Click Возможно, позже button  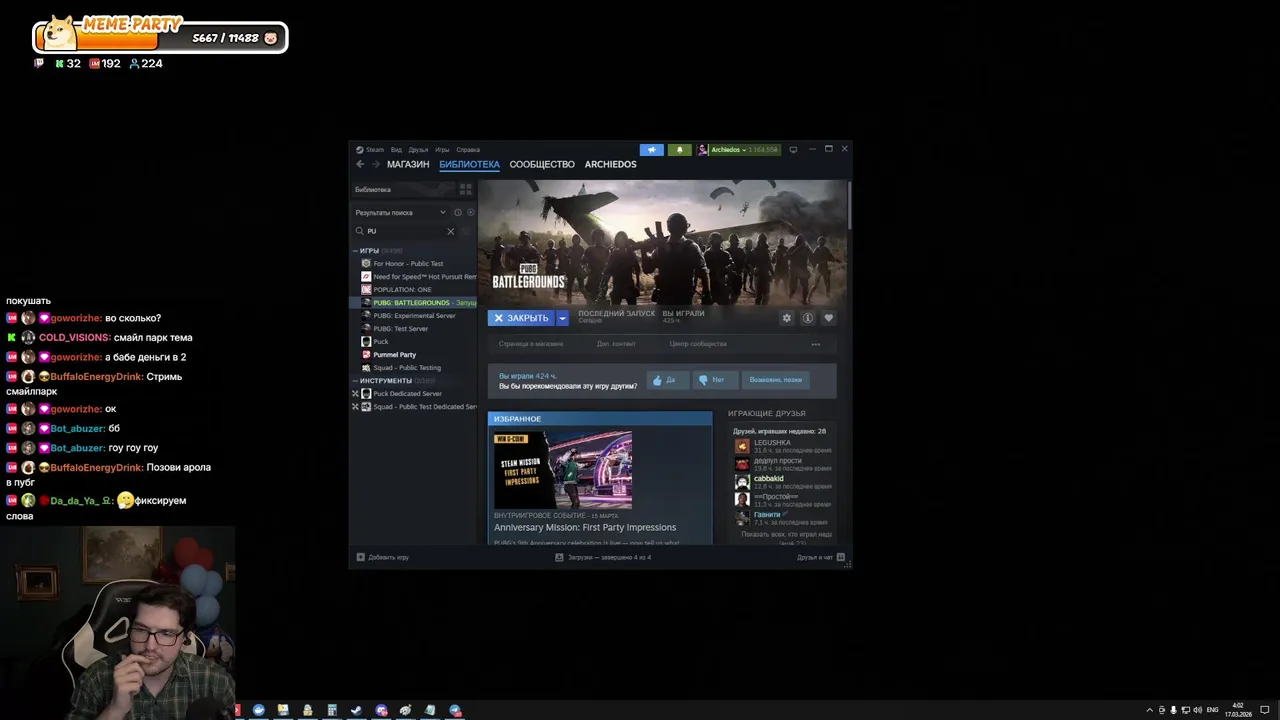point(776,380)
